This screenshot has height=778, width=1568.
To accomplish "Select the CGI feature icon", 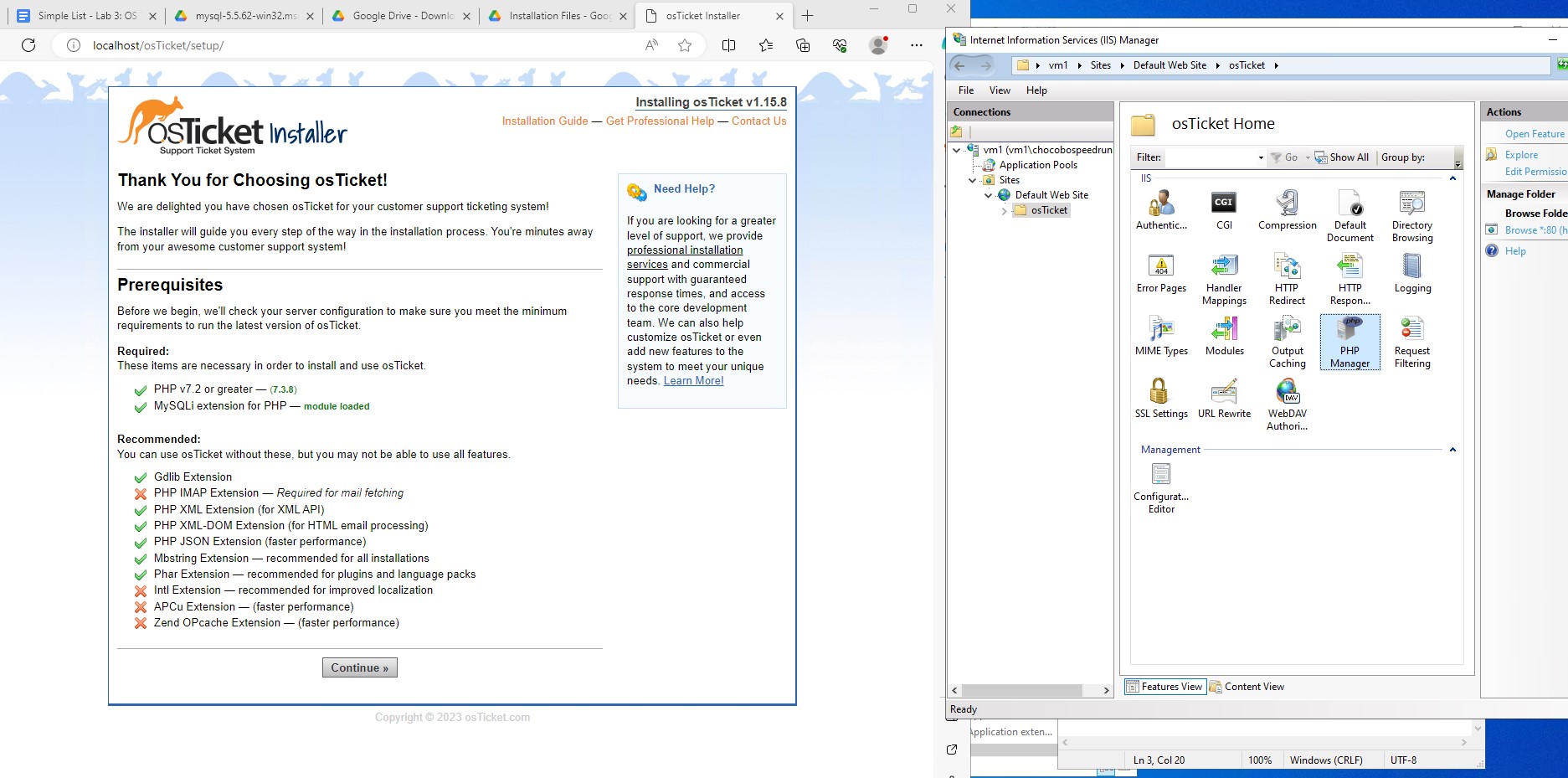I will point(1224,211).
